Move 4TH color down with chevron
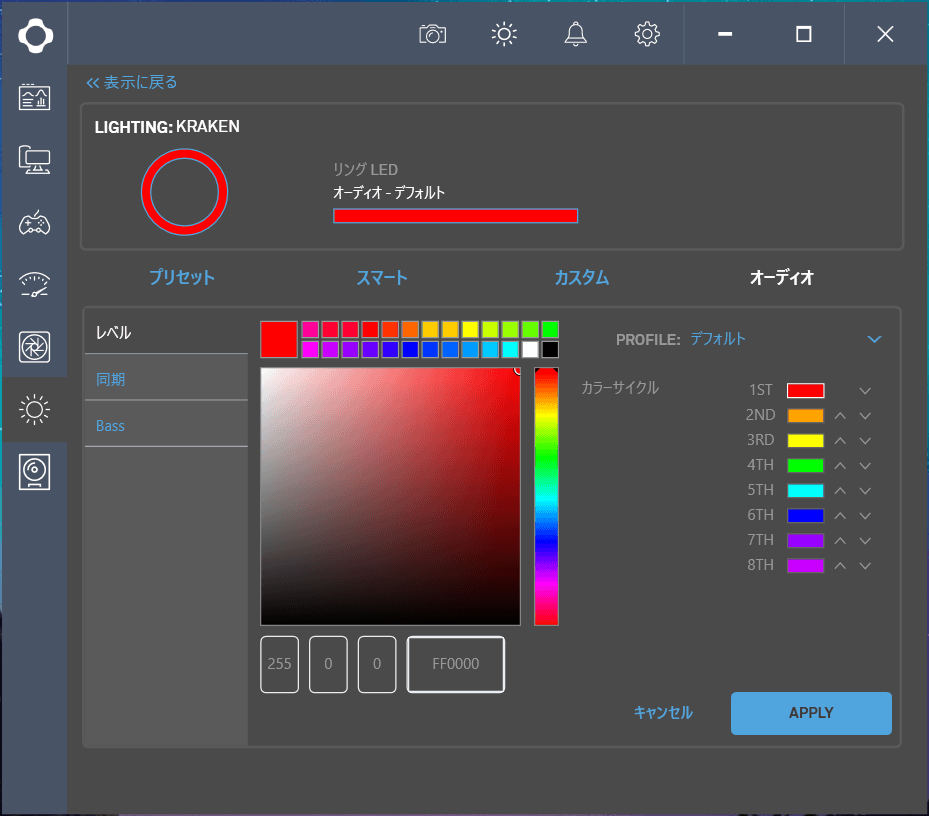 pos(865,466)
